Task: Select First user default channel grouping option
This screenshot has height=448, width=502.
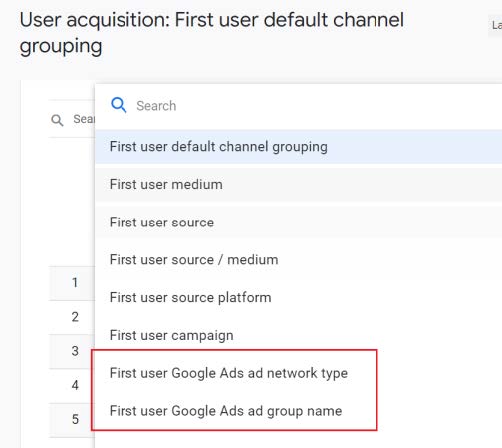Action: [x=299, y=147]
